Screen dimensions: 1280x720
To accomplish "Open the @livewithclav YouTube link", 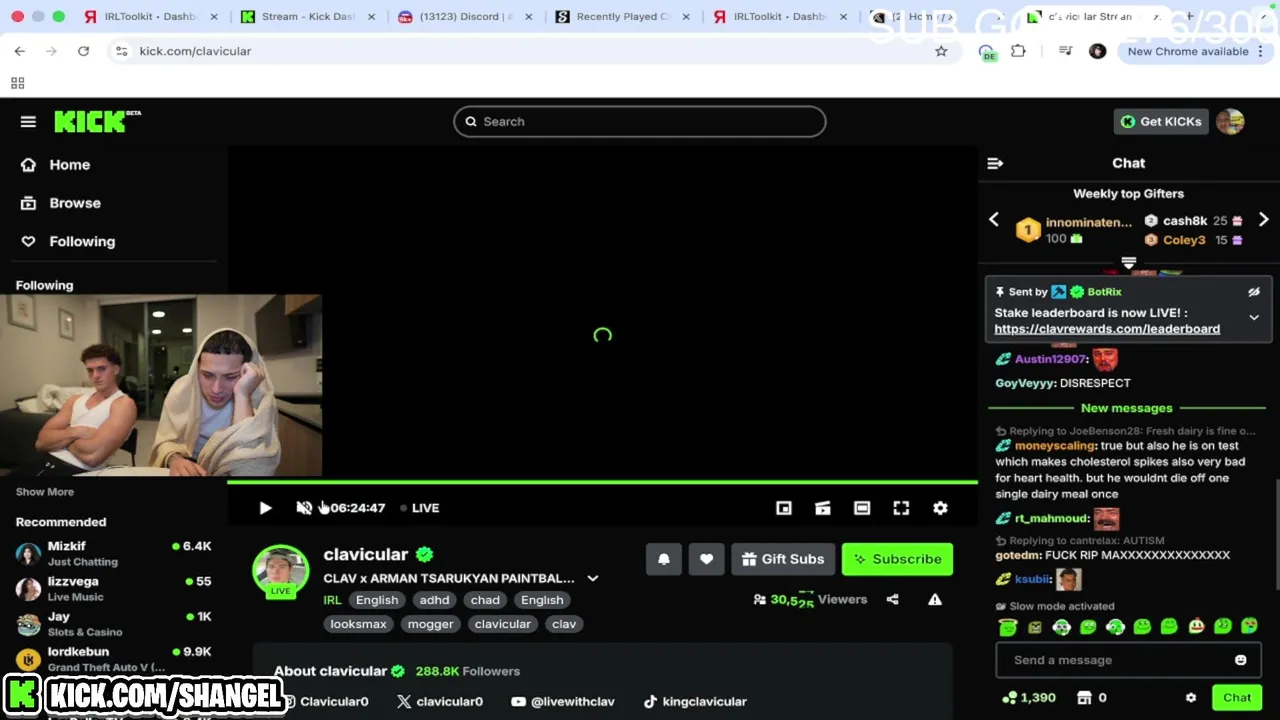I will 563,702.
